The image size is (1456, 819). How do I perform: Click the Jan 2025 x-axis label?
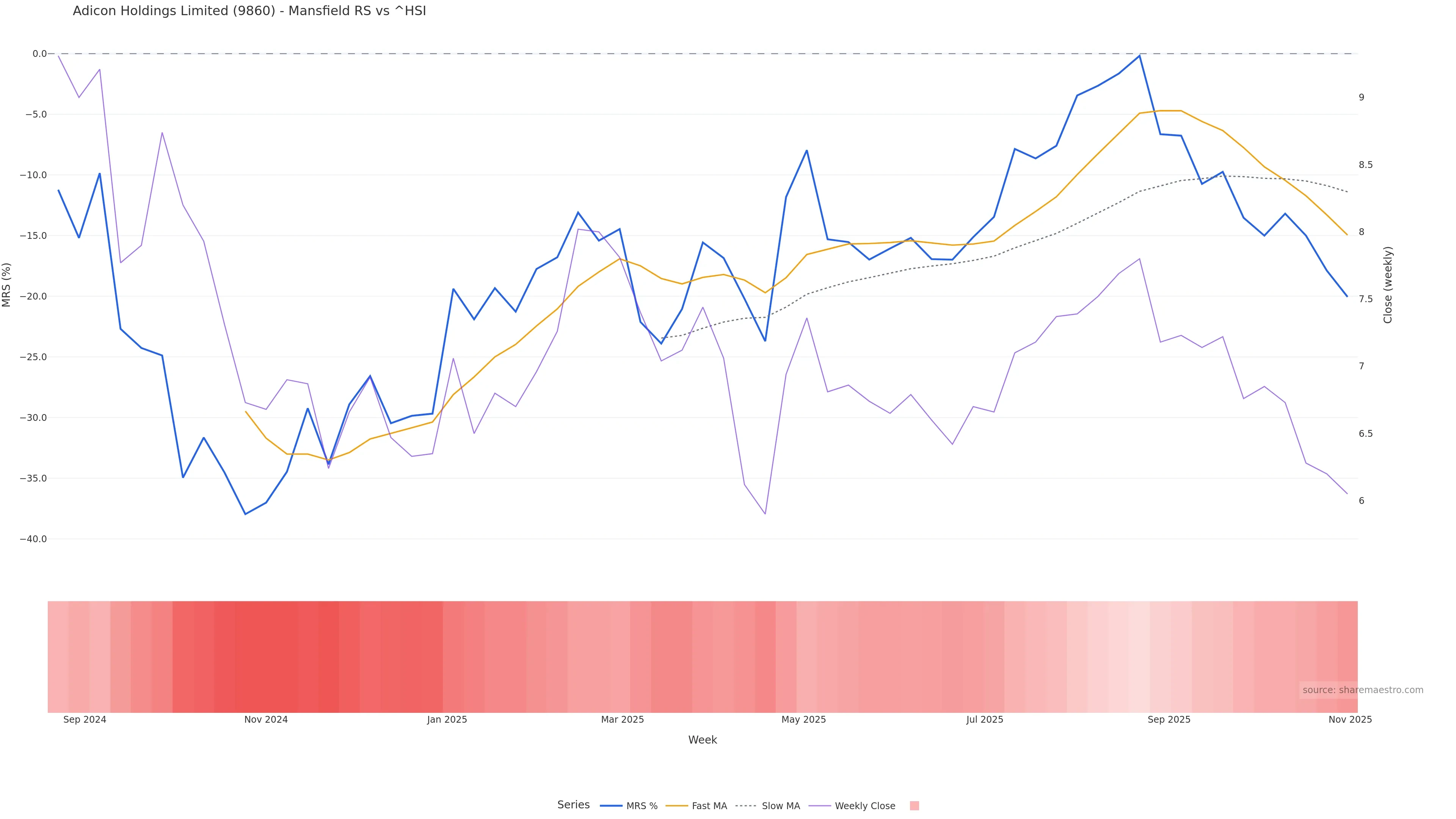tap(447, 720)
